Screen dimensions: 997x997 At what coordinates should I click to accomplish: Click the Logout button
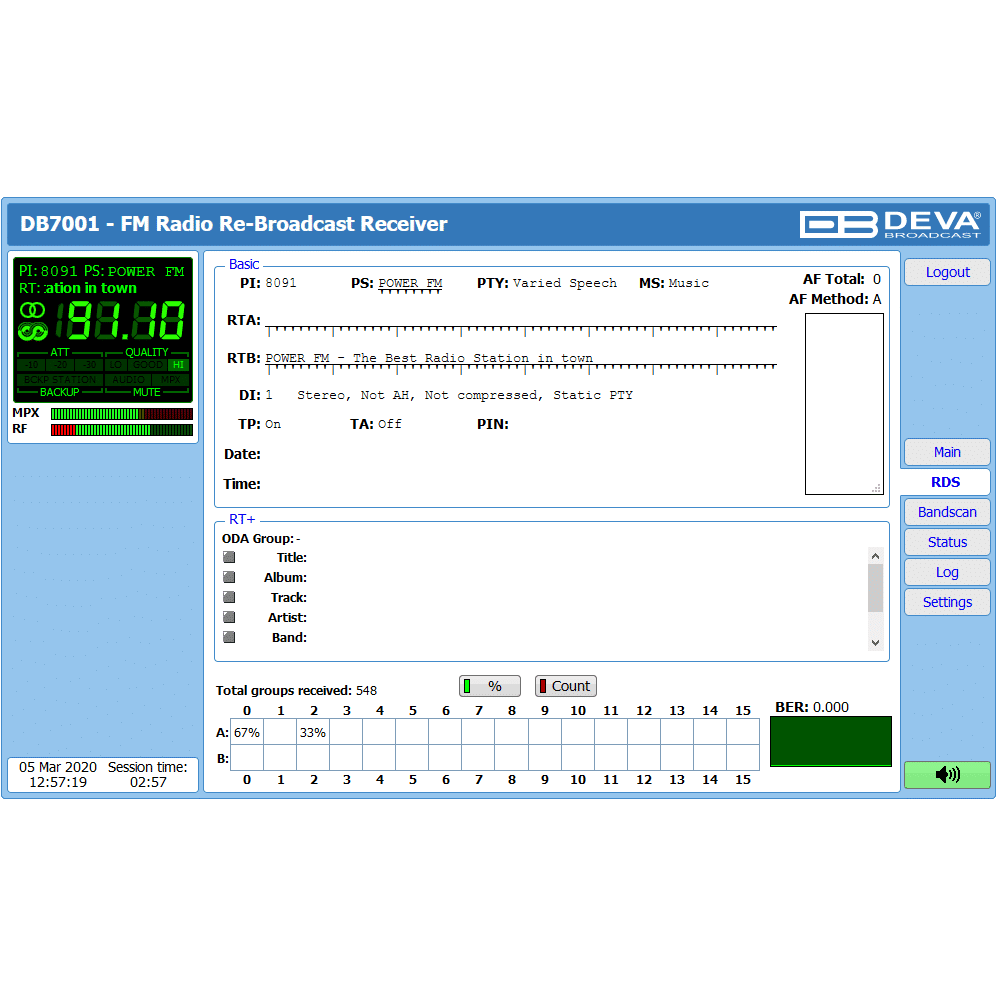click(x=946, y=272)
